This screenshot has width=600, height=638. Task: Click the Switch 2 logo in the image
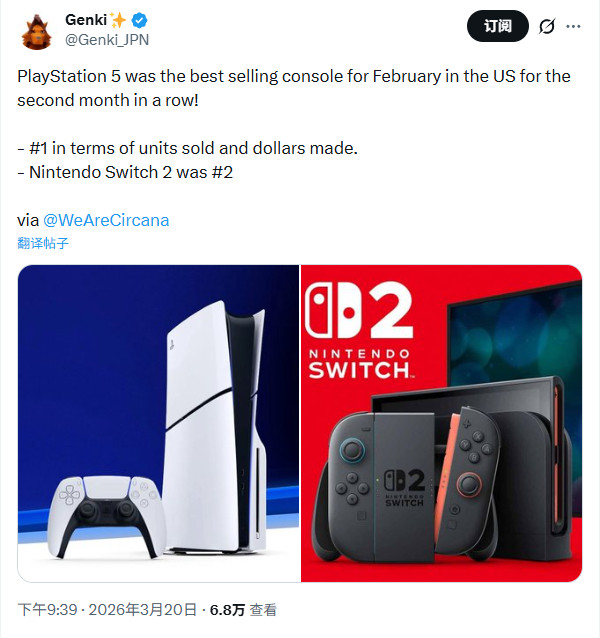[359, 330]
